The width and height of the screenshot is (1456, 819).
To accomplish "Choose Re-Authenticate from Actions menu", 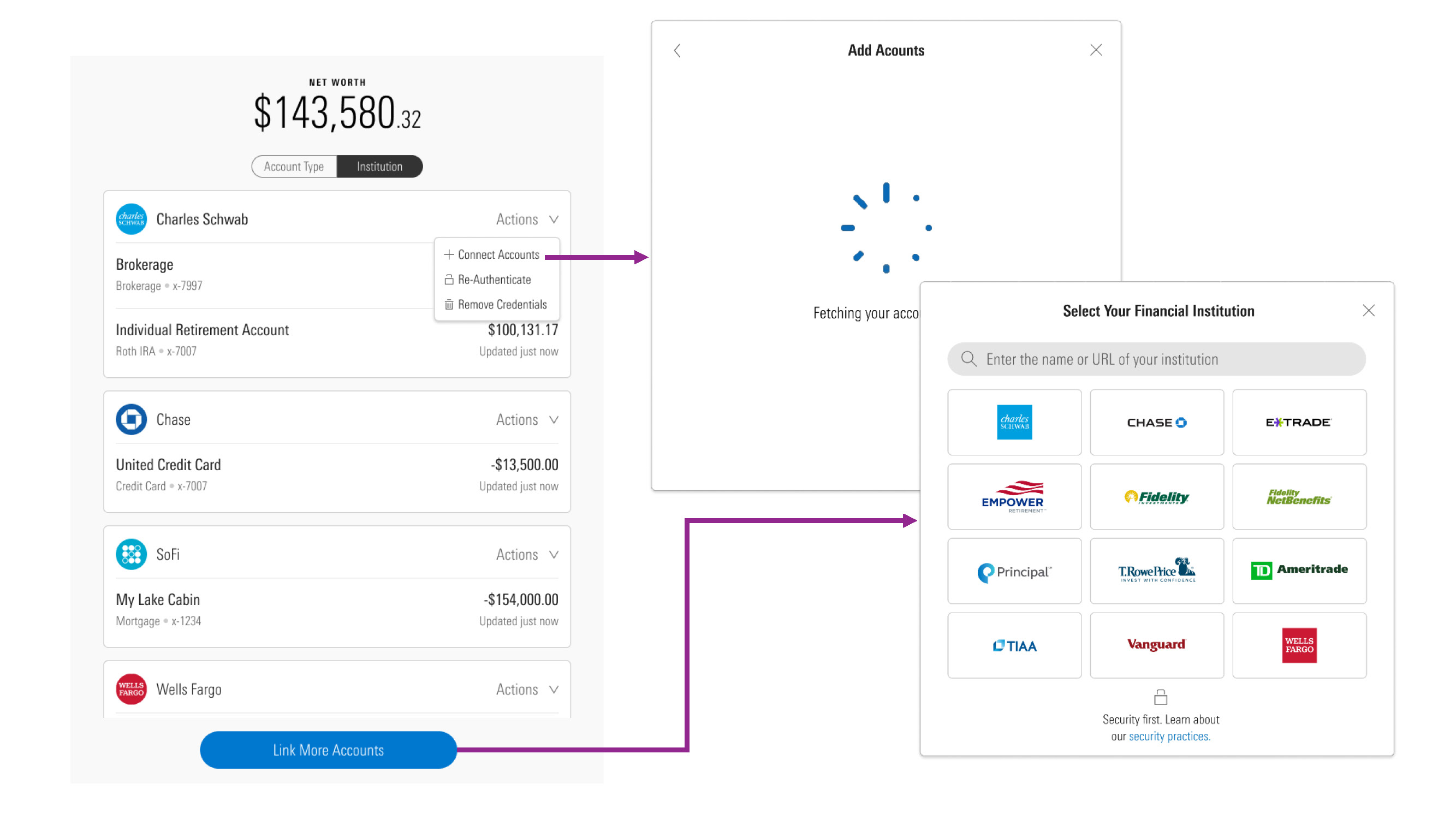I will pyautogui.click(x=488, y=280).
